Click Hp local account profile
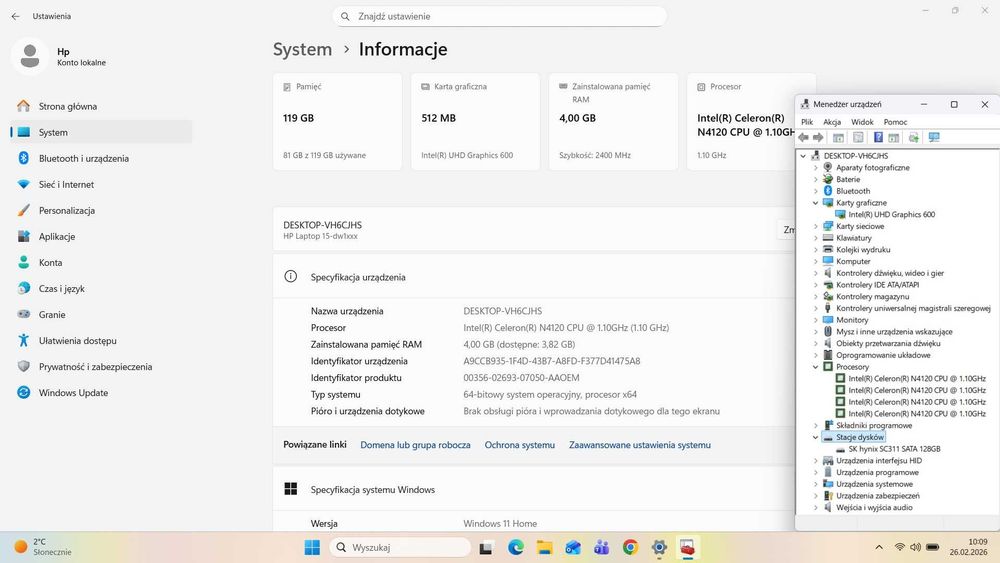 (x=61, y=56)
